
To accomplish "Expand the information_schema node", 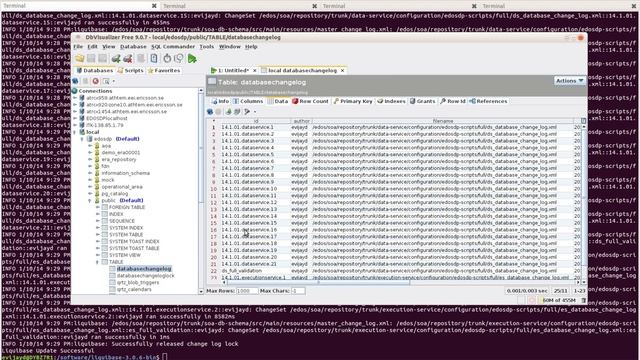I will pos(90,173).
